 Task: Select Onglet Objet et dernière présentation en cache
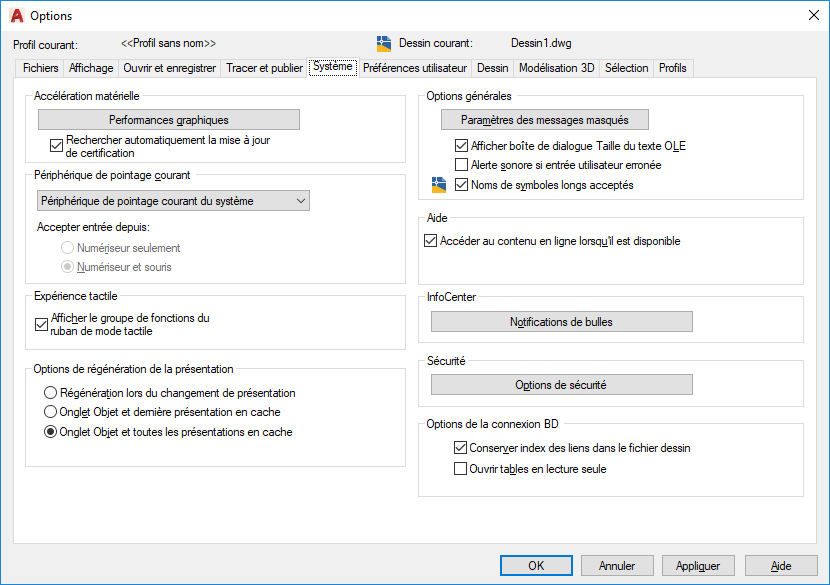51,412
